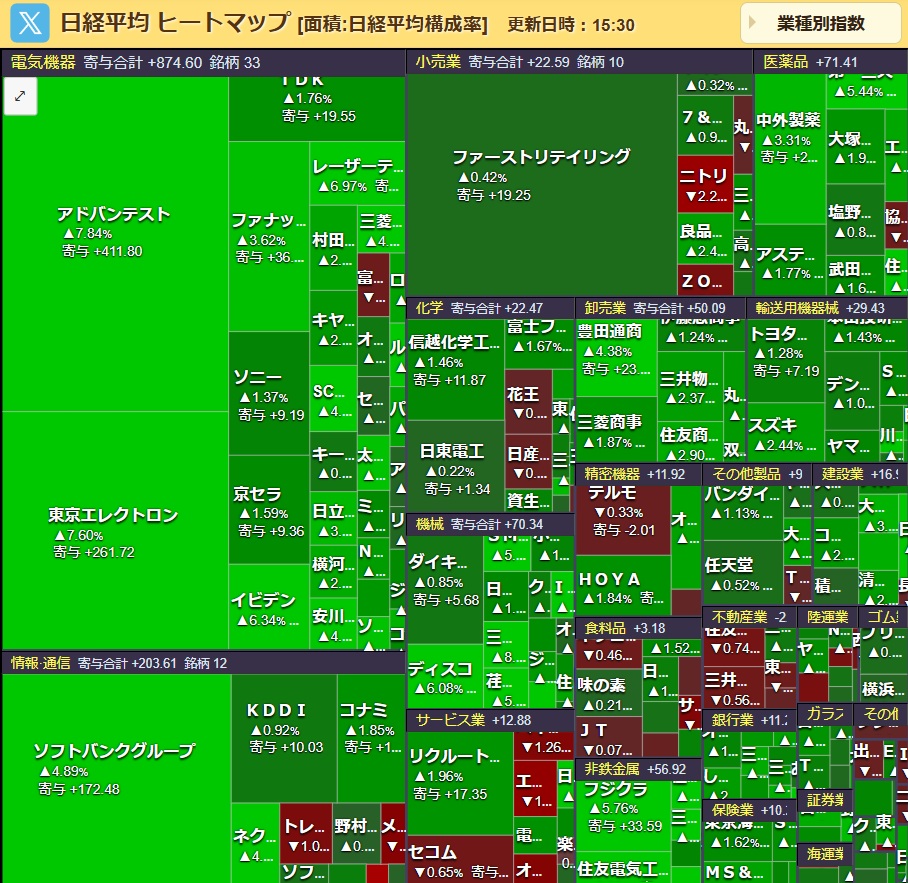Open the 不動産業 sector header

point(749,617)
